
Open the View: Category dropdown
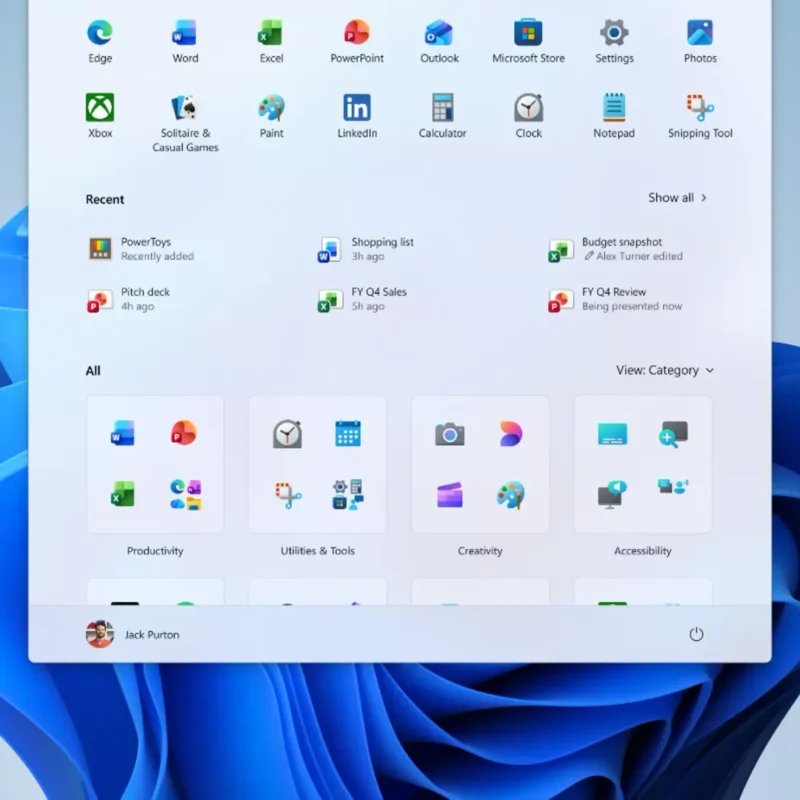pos(665,370)
